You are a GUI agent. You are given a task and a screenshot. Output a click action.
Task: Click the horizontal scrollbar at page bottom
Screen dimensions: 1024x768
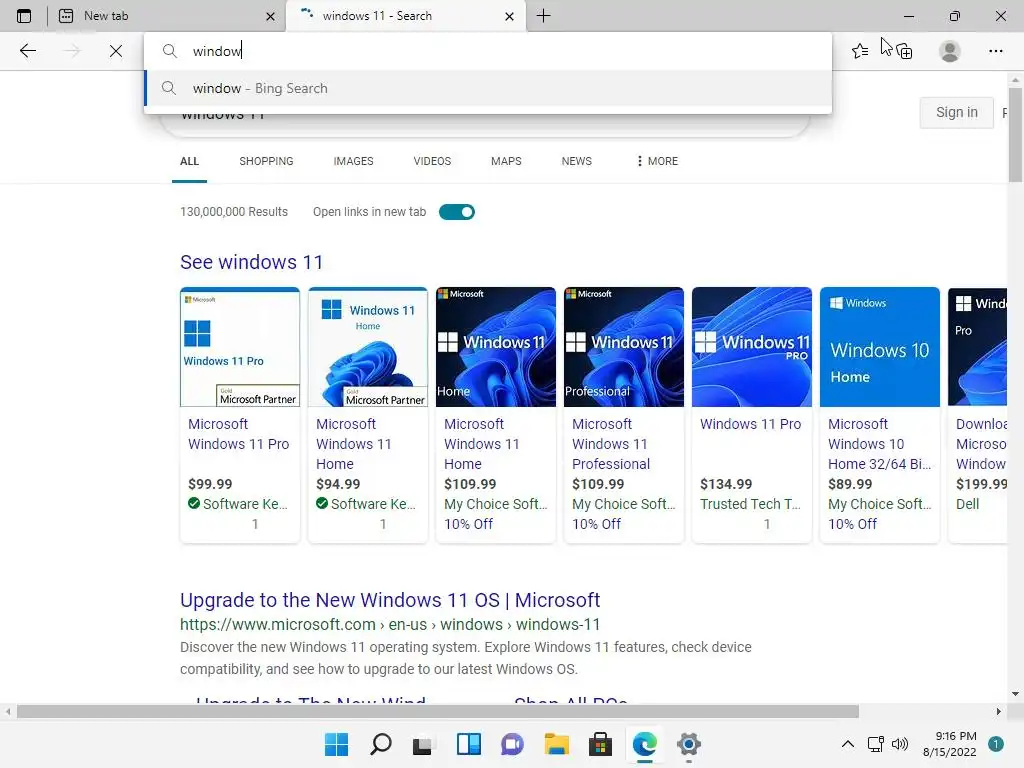(x=438, y=711)
